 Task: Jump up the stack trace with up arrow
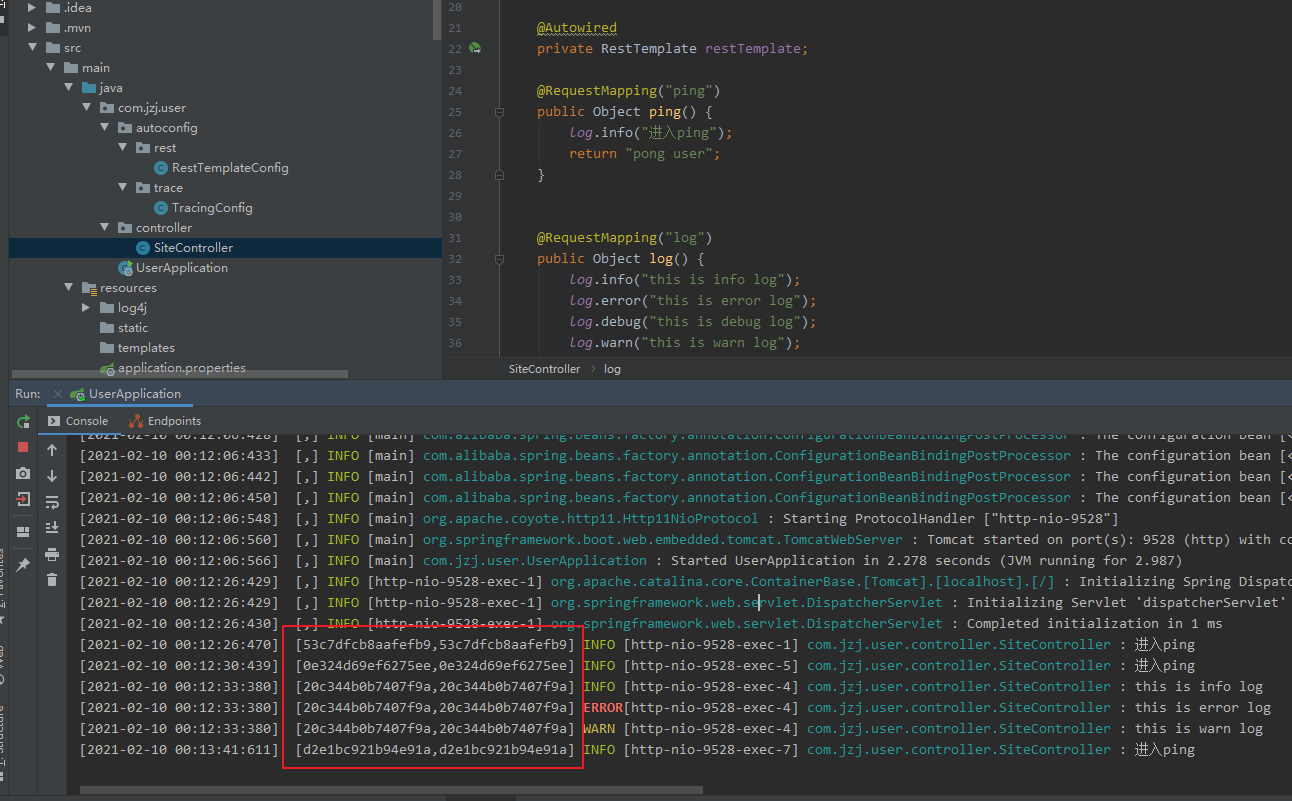pyautogui.click(x=52, y=450)
